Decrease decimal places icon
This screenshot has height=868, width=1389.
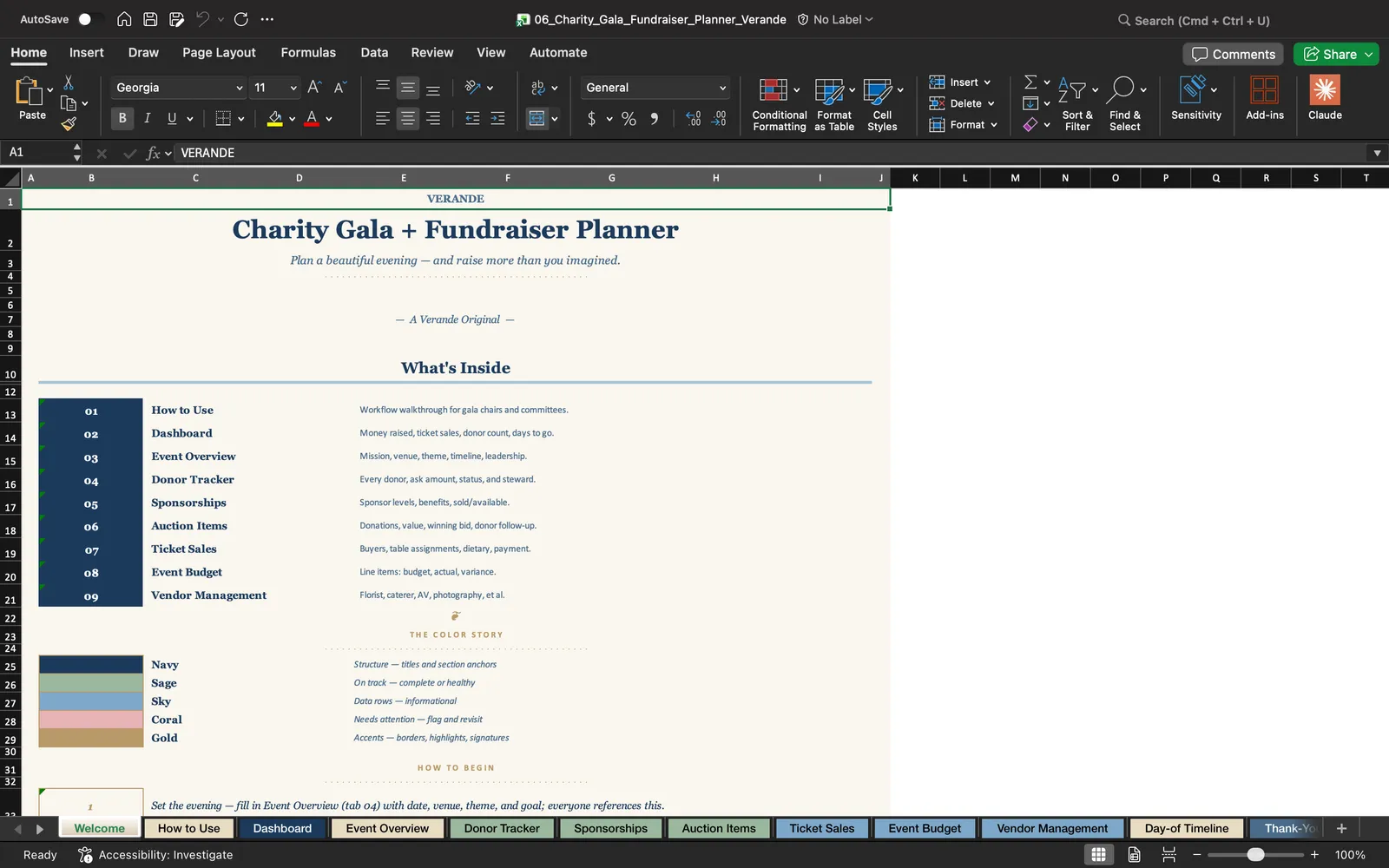click(x=719, y=118)
